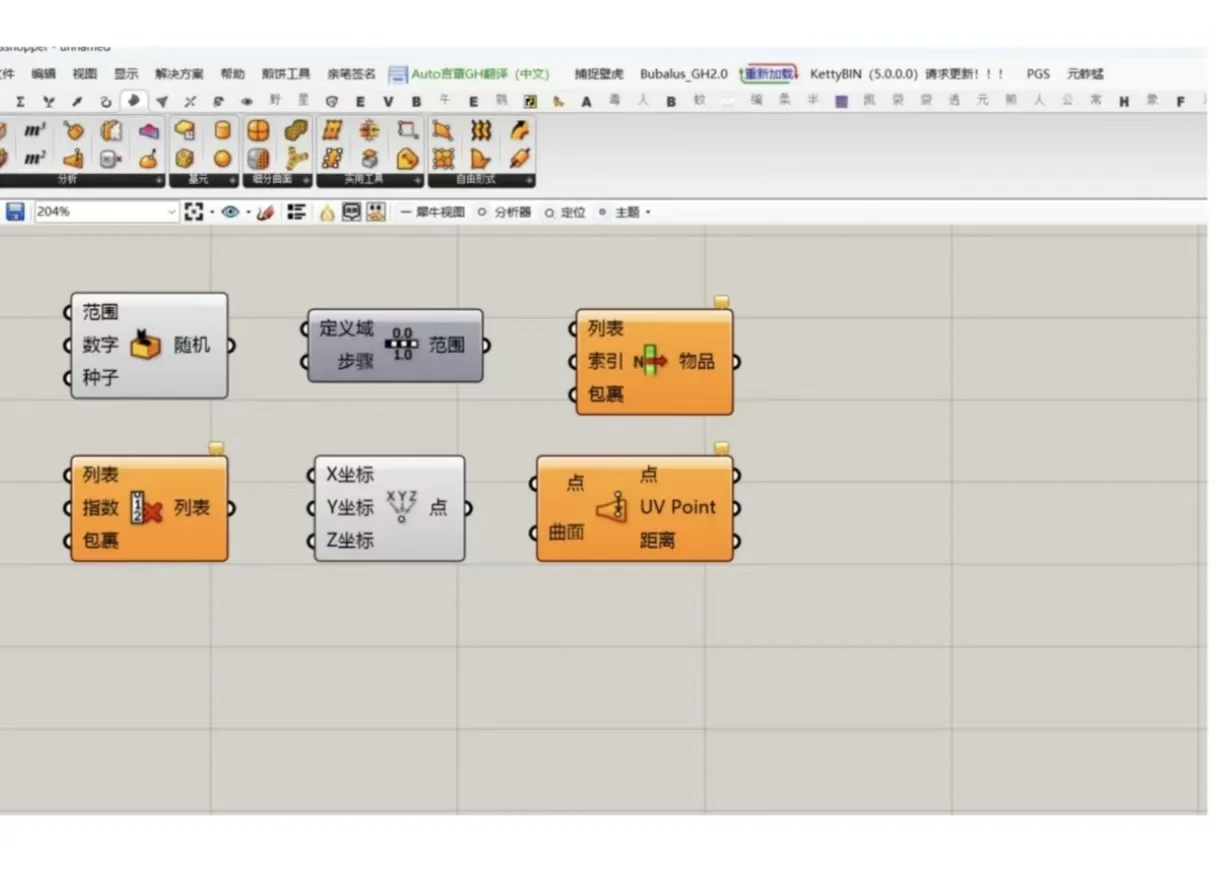This screenshot has height=871, width=1232.
Task: Pick the Y-shaped pipe icon in 细分曲面
Action: [297, 158]
